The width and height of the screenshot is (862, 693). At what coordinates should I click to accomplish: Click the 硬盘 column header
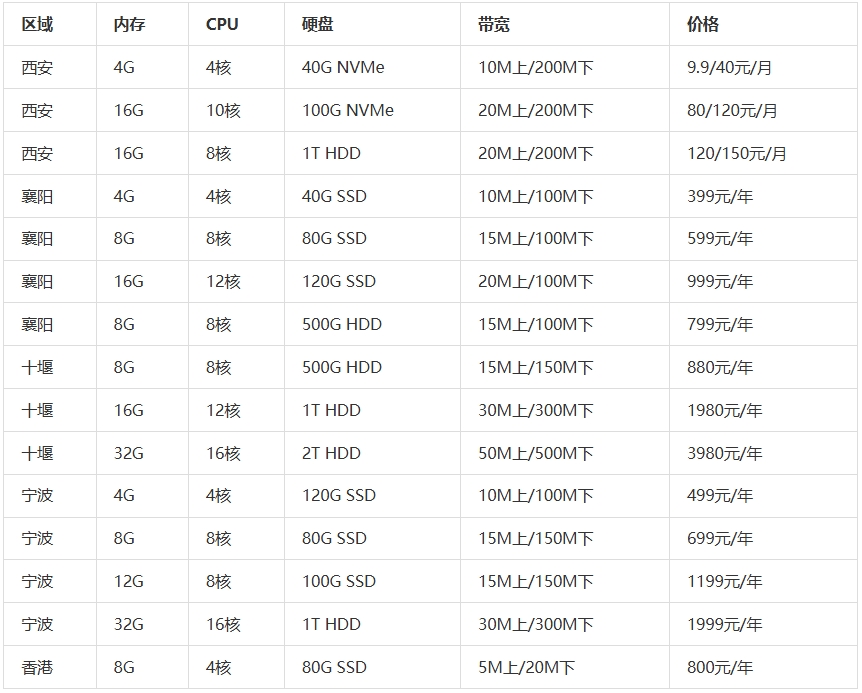pyautogui.click(x=317, y=24)
